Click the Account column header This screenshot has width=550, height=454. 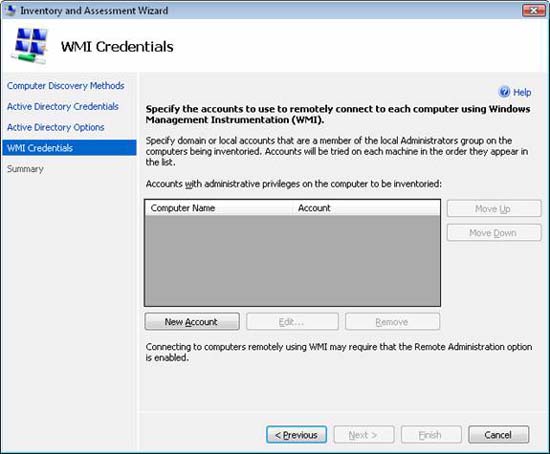[x=367, y=208]
